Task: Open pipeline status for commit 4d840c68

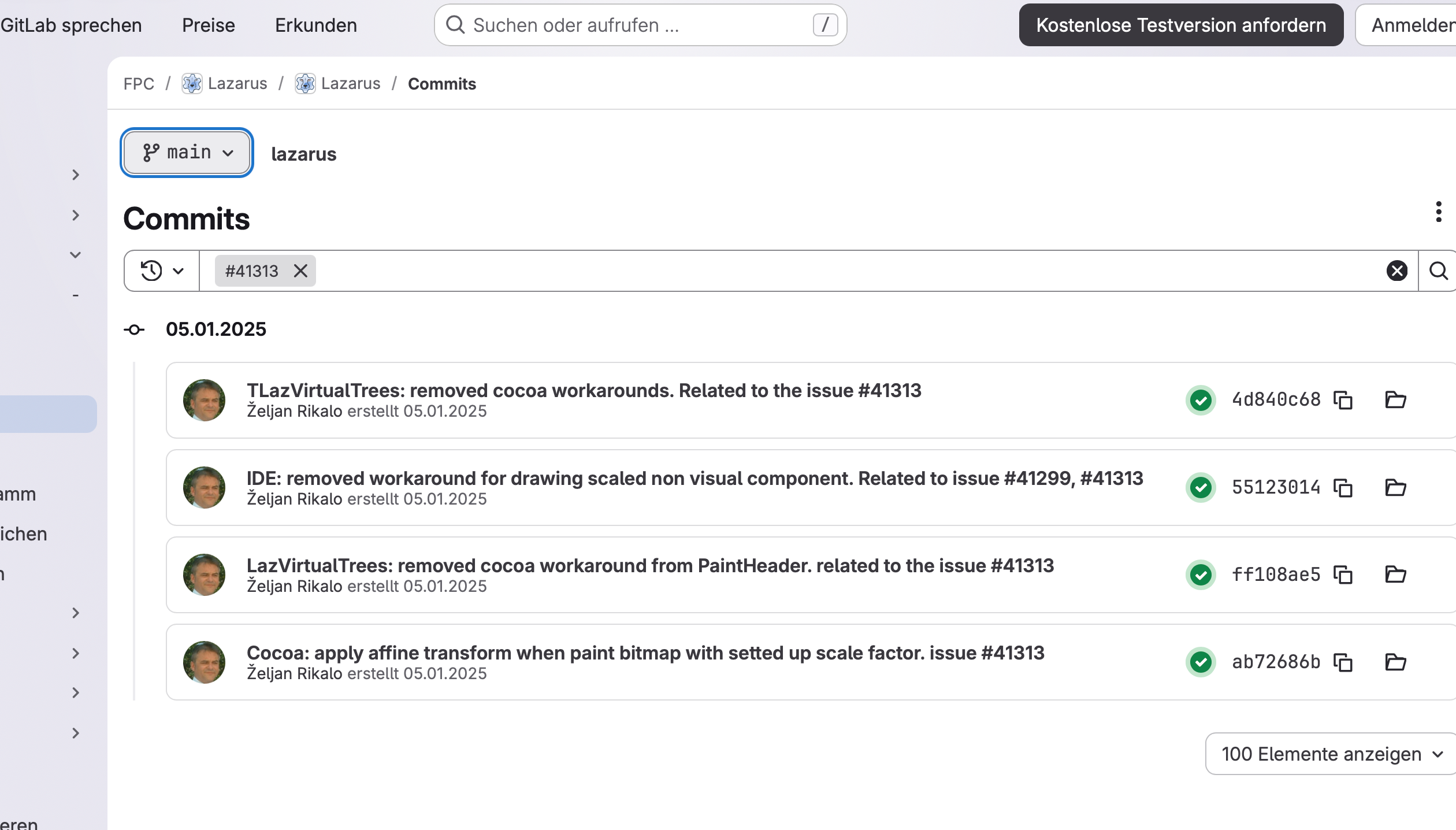Action: pyautogui.click(x=1201, y=400)
